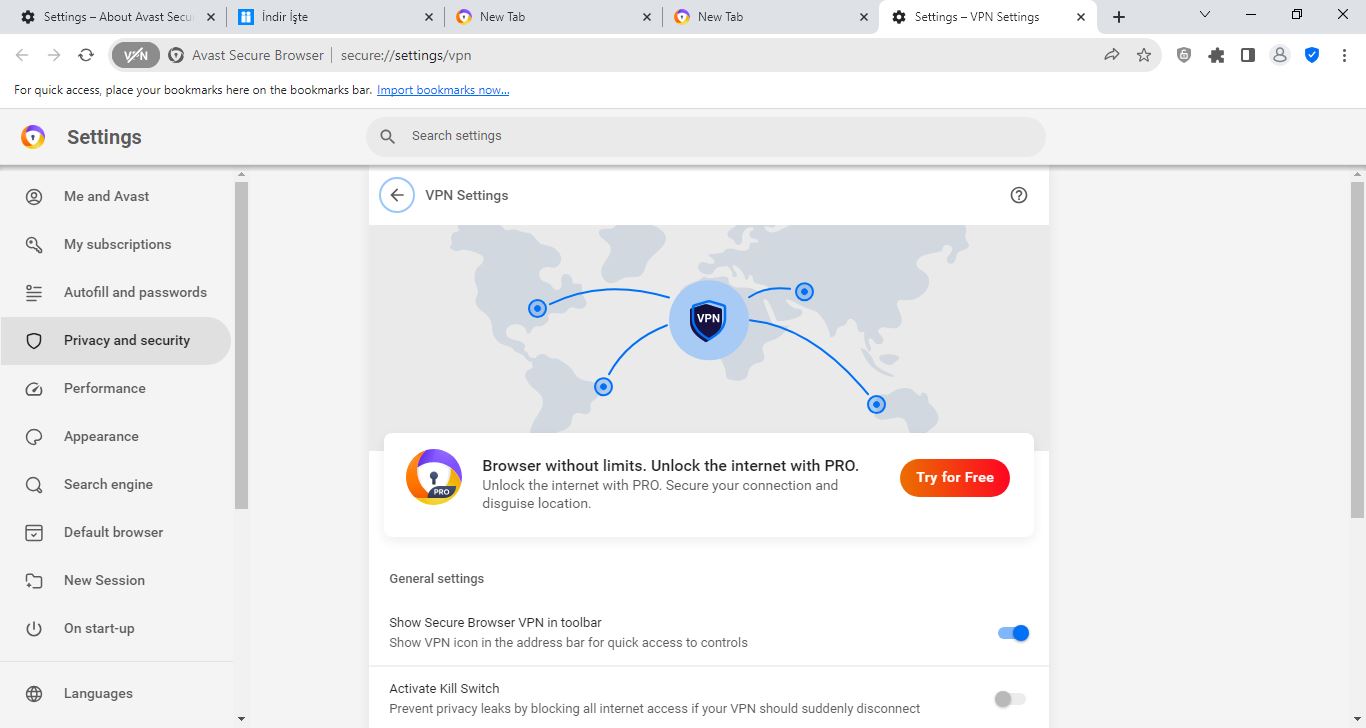The image size is (1366, 728).
Task: Open Search engine settings section
Action: pos(115,484)
